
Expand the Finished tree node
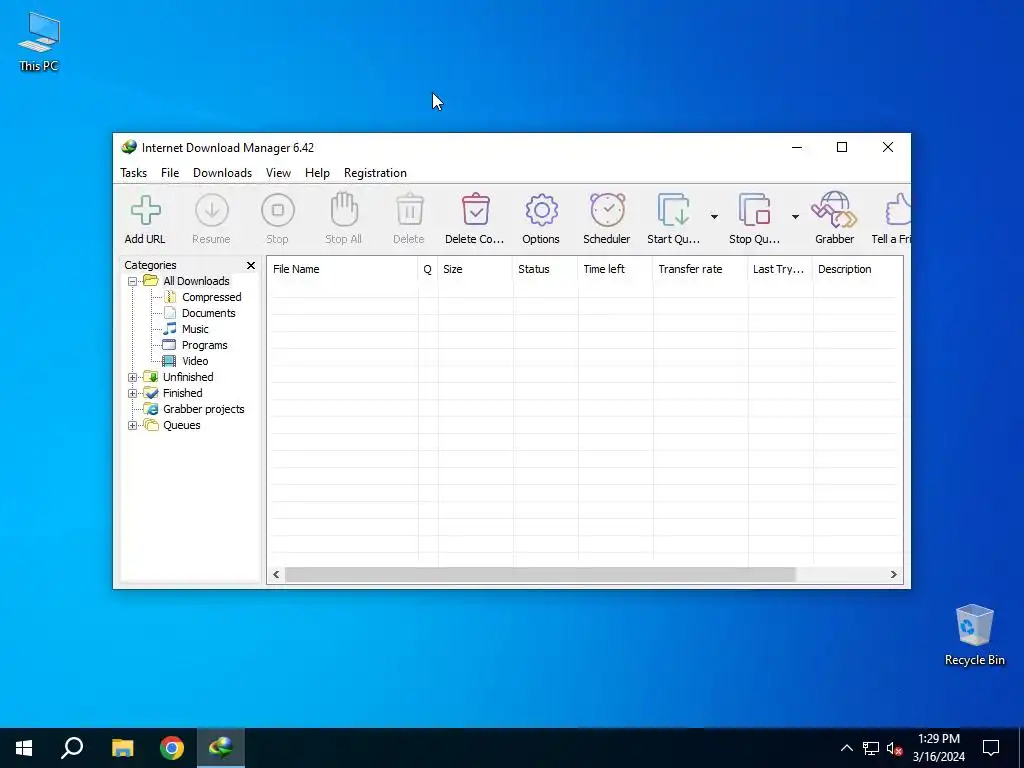click(x=133, y=393)
